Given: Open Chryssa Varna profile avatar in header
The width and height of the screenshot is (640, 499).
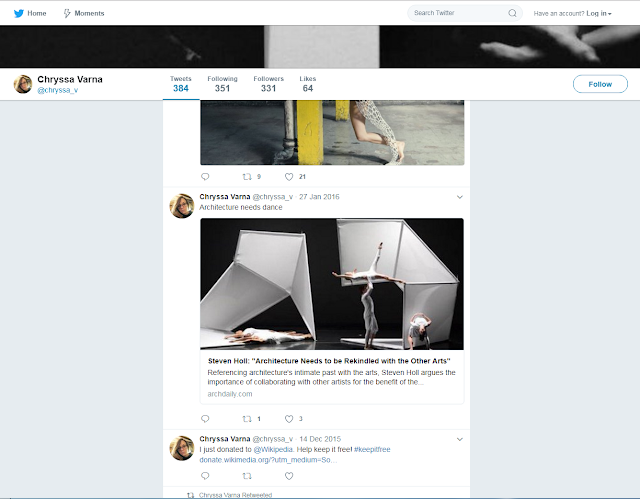Looking at the screenshot, I should (x=23, y=84).
